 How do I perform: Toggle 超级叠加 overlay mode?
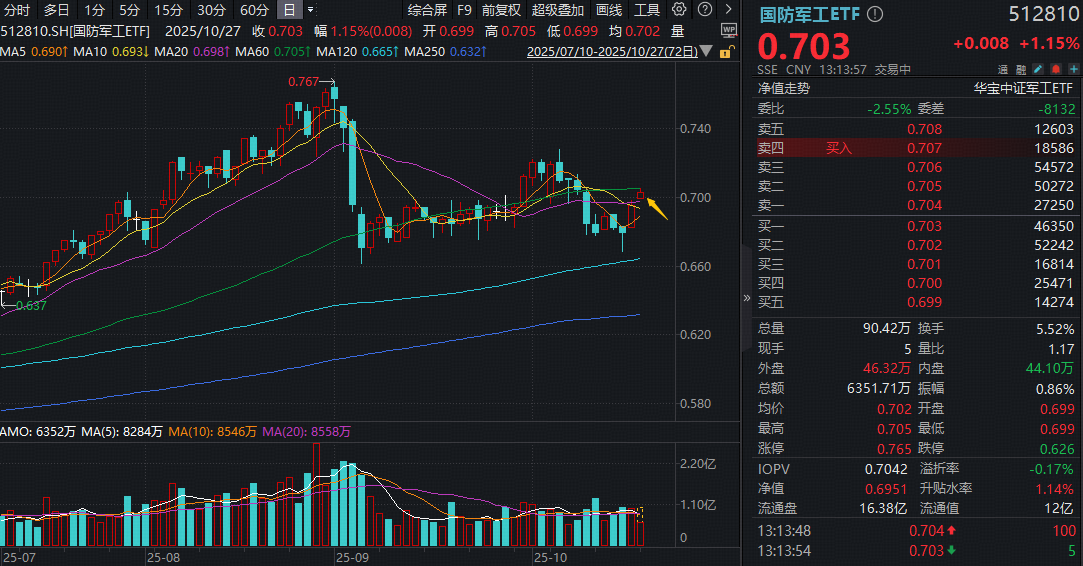pos(557,10)
